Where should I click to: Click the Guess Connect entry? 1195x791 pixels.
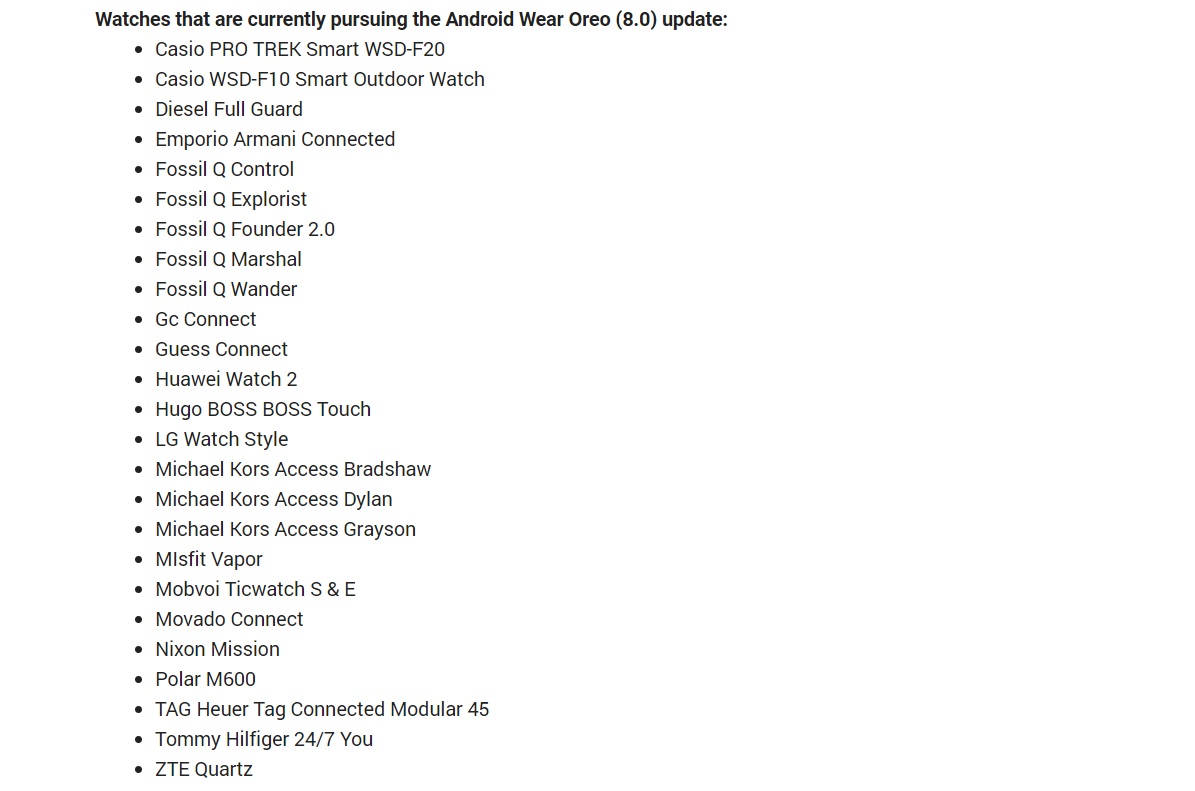(221, 349)
